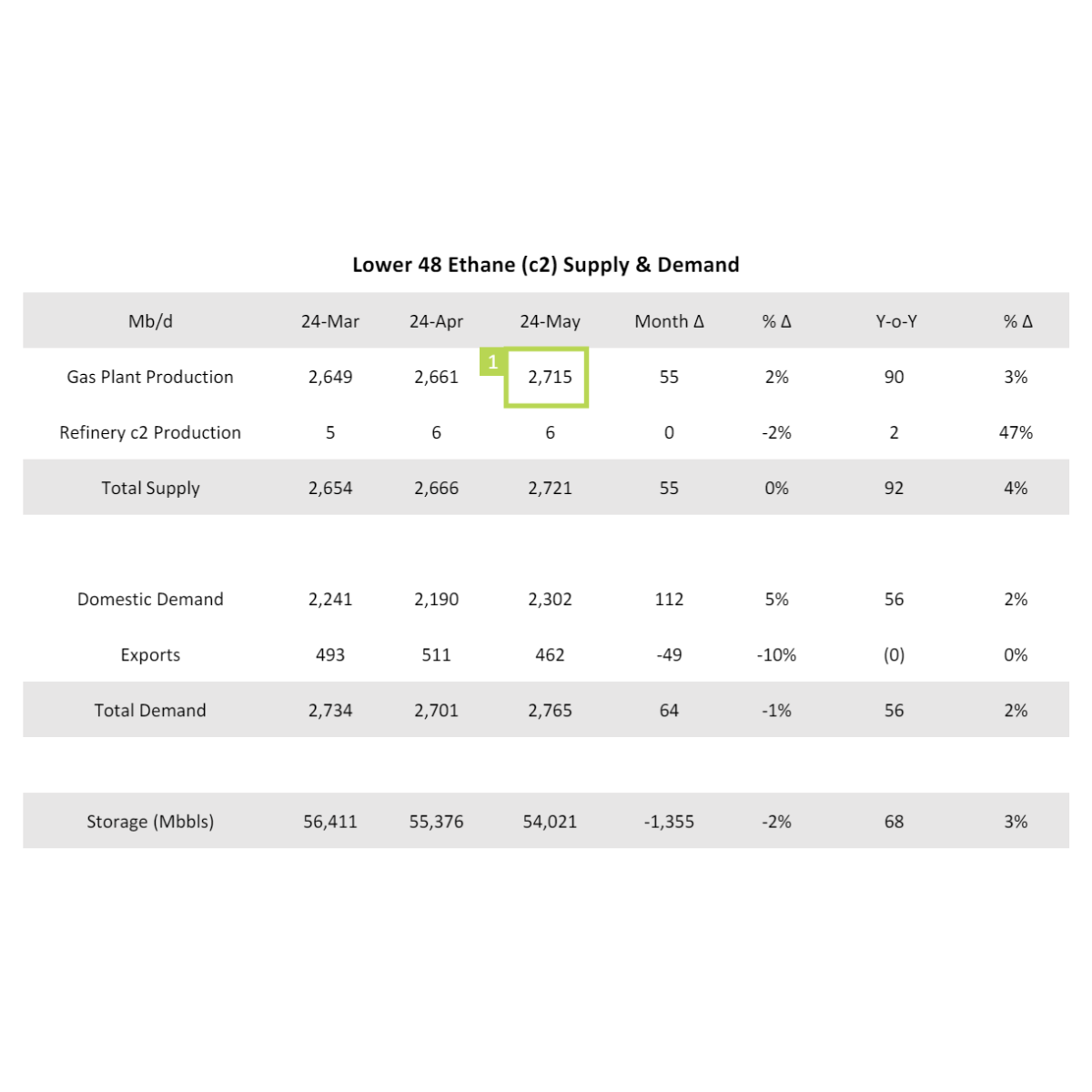Select the Y-o-Y column header

click(x=896, y=321)
